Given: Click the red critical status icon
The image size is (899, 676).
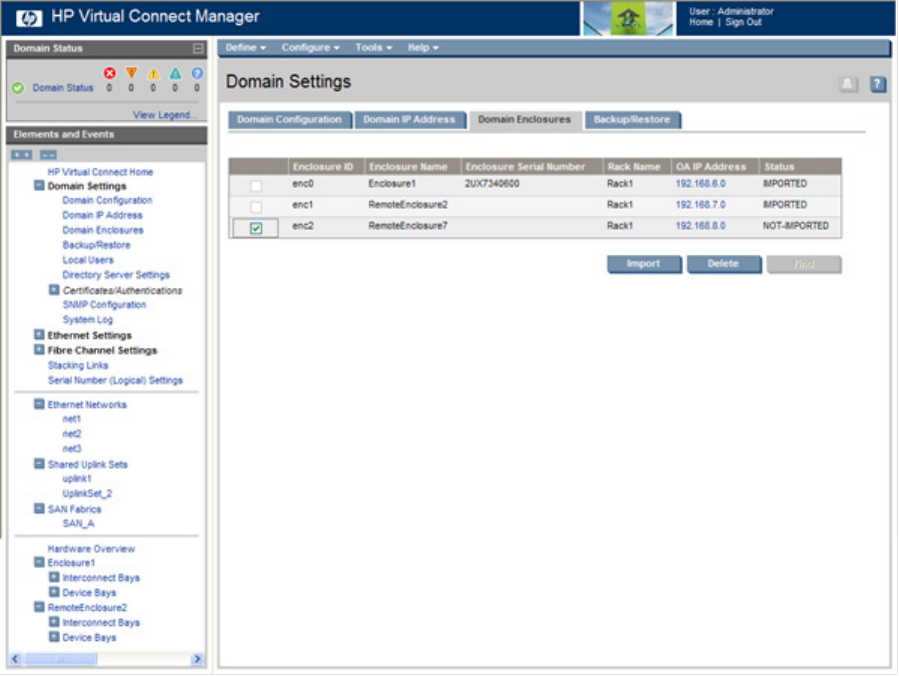Looking at the screenshot, I should [x=110, y=73].
